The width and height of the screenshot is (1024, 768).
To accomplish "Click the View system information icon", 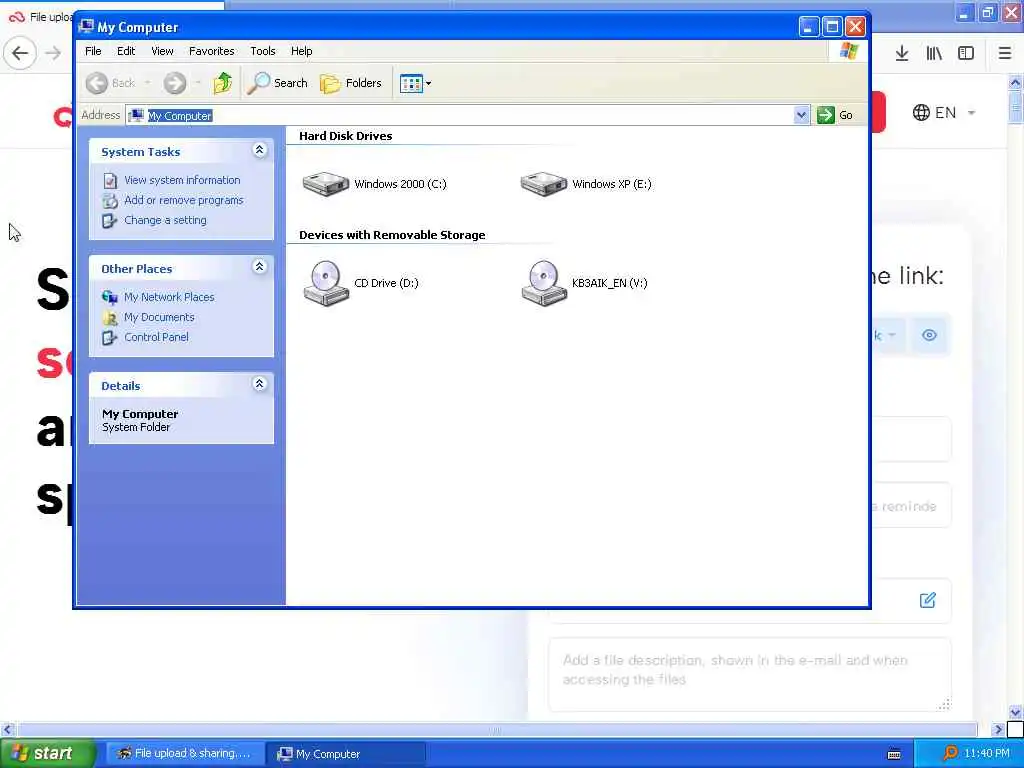I will 110,180.
